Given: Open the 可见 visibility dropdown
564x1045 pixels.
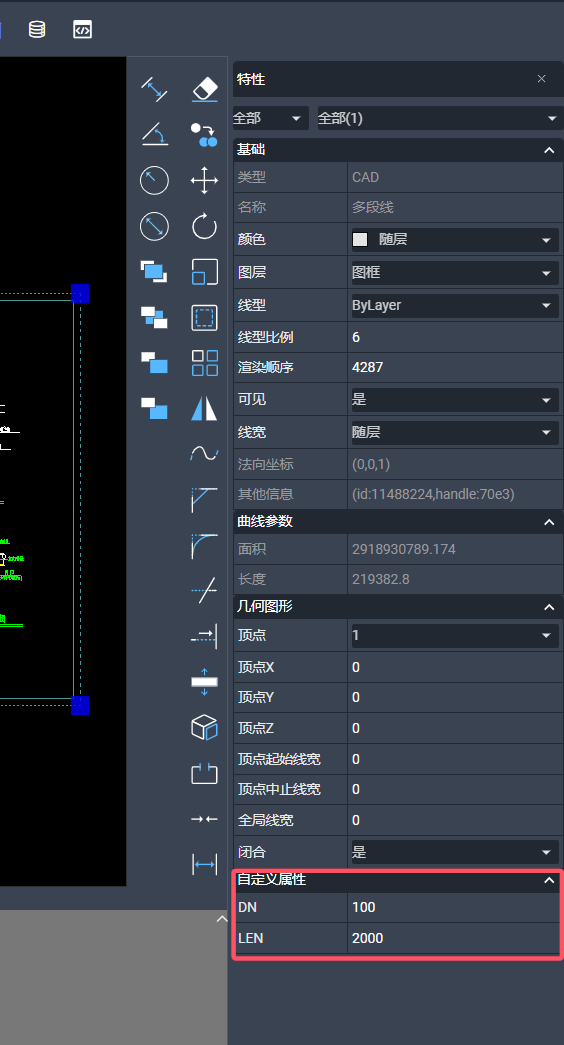Looking at the screenshot, I should 455,400.
